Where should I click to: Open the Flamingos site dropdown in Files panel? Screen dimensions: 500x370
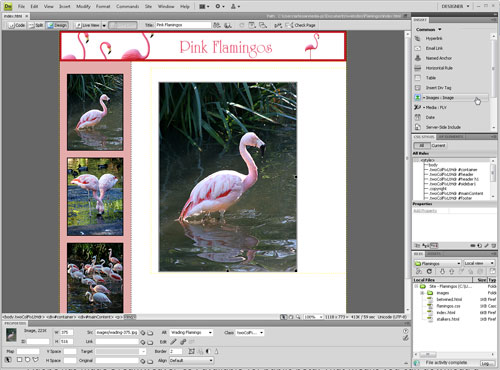pos(437,263)
